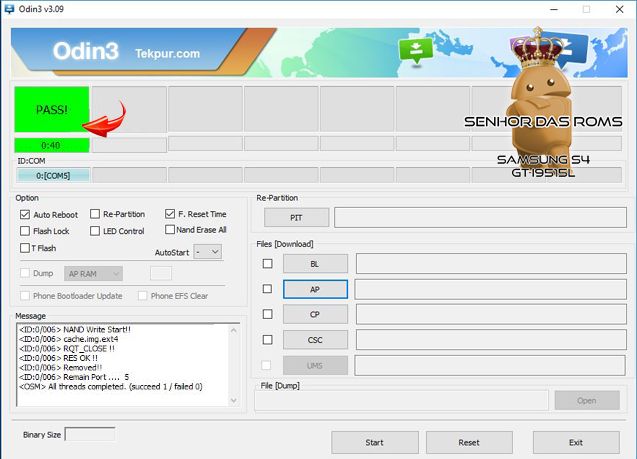Enable the Re-Partition checkbox
The height and width of the screenshot is (459, 637).
pos(95,214)
